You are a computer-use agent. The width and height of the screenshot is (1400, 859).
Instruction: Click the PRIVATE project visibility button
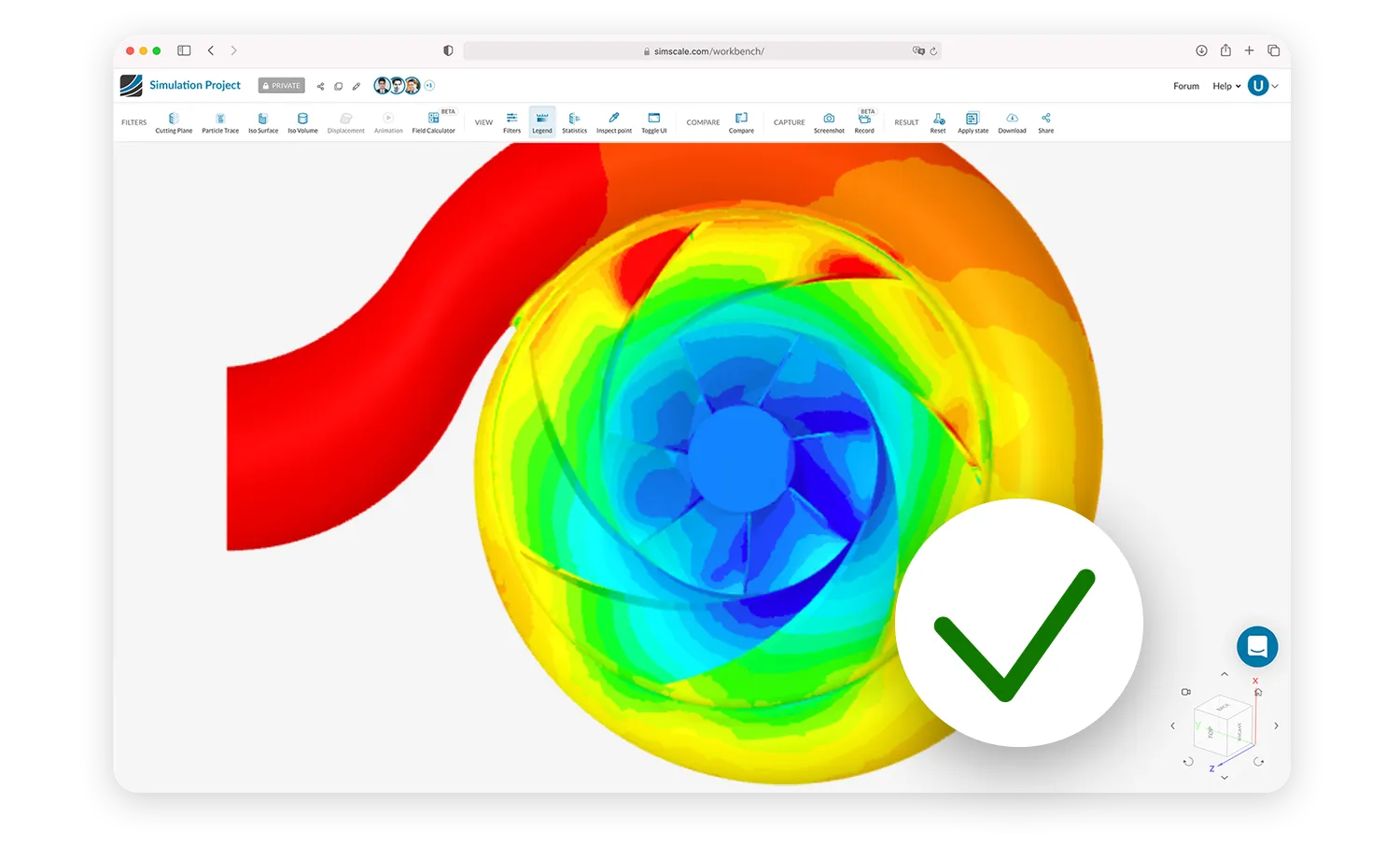282,86
